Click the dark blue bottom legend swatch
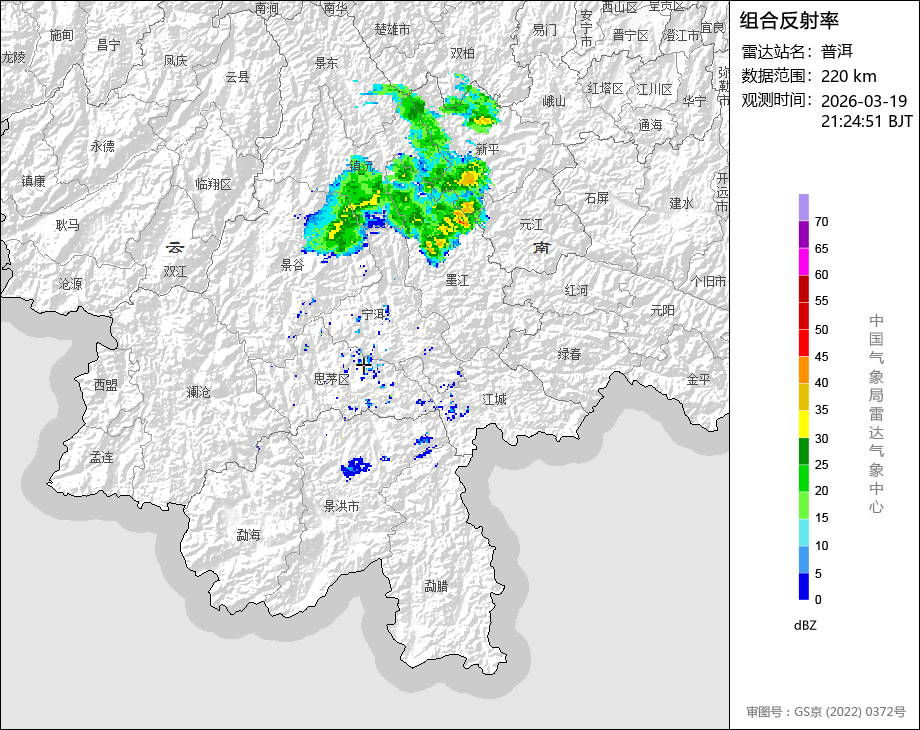Screen dimensions: 920x730 (x=804, y=587)
